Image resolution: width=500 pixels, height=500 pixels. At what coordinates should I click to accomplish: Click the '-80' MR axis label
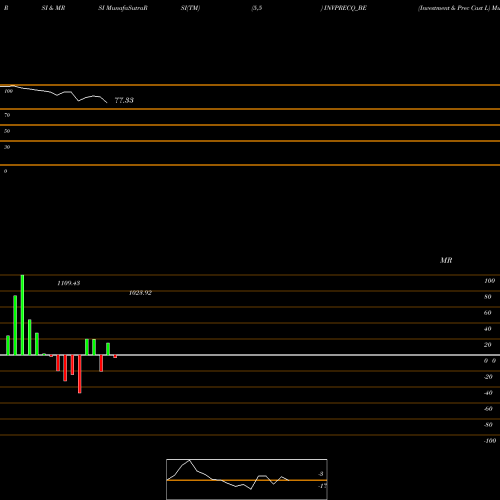[488, 425]
